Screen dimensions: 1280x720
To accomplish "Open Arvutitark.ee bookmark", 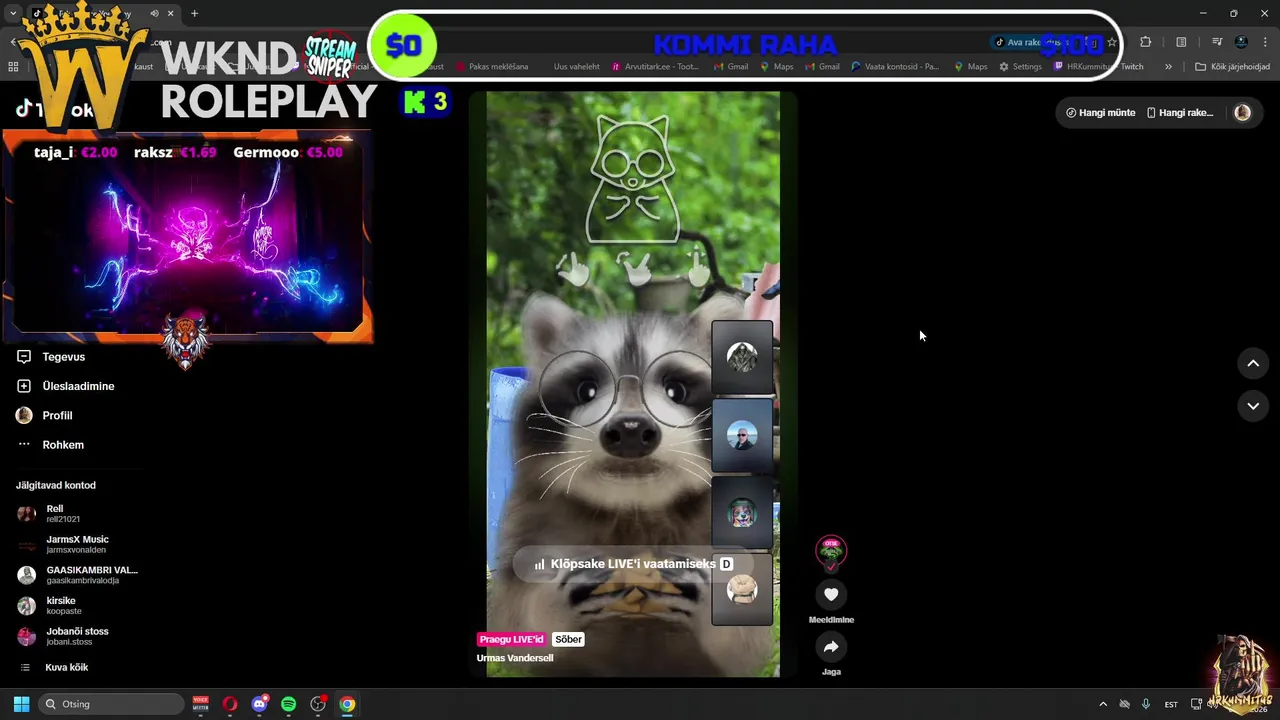I will (x=655, y=67).
